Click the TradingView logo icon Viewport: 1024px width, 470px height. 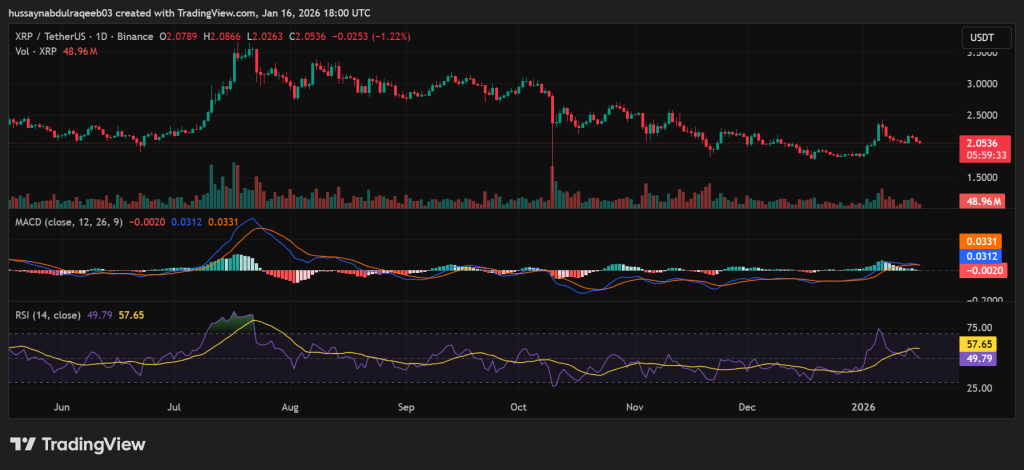tap(24, 444)
